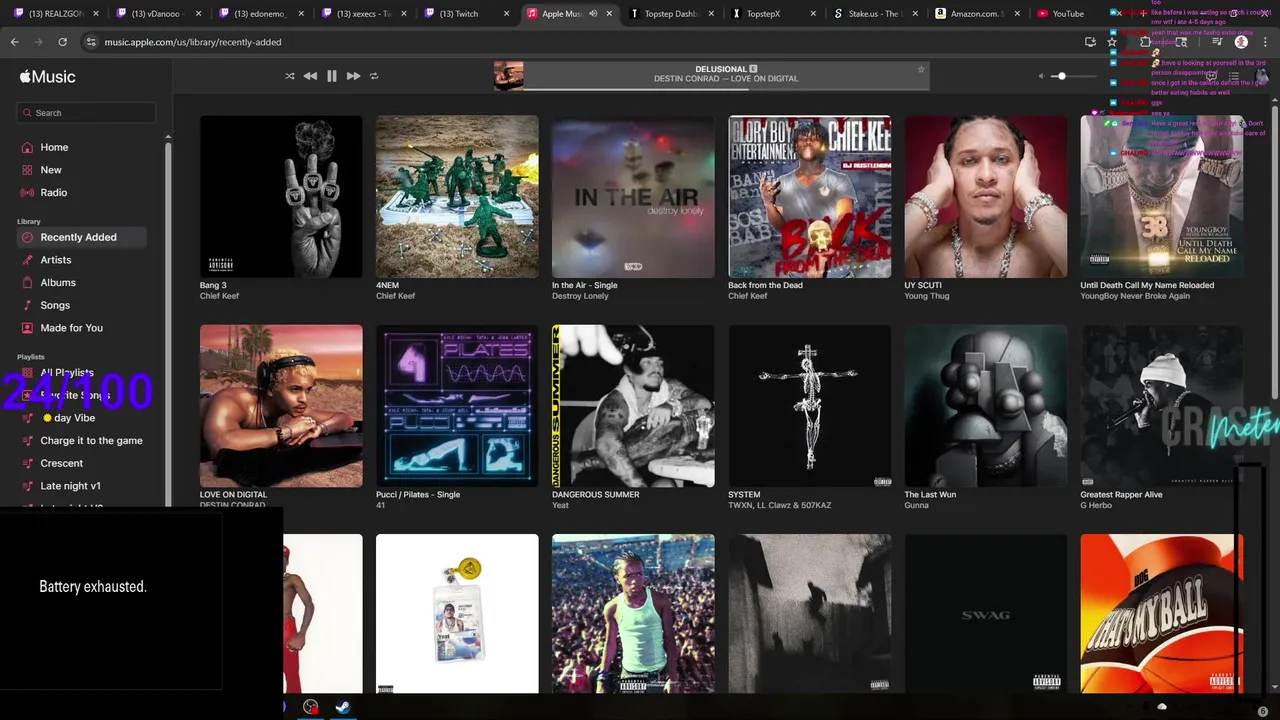The height and width of the screenshot is (720, 1280).
Task: Open DANGEROUS SUMMER album cover
Action: pos(633,406)
